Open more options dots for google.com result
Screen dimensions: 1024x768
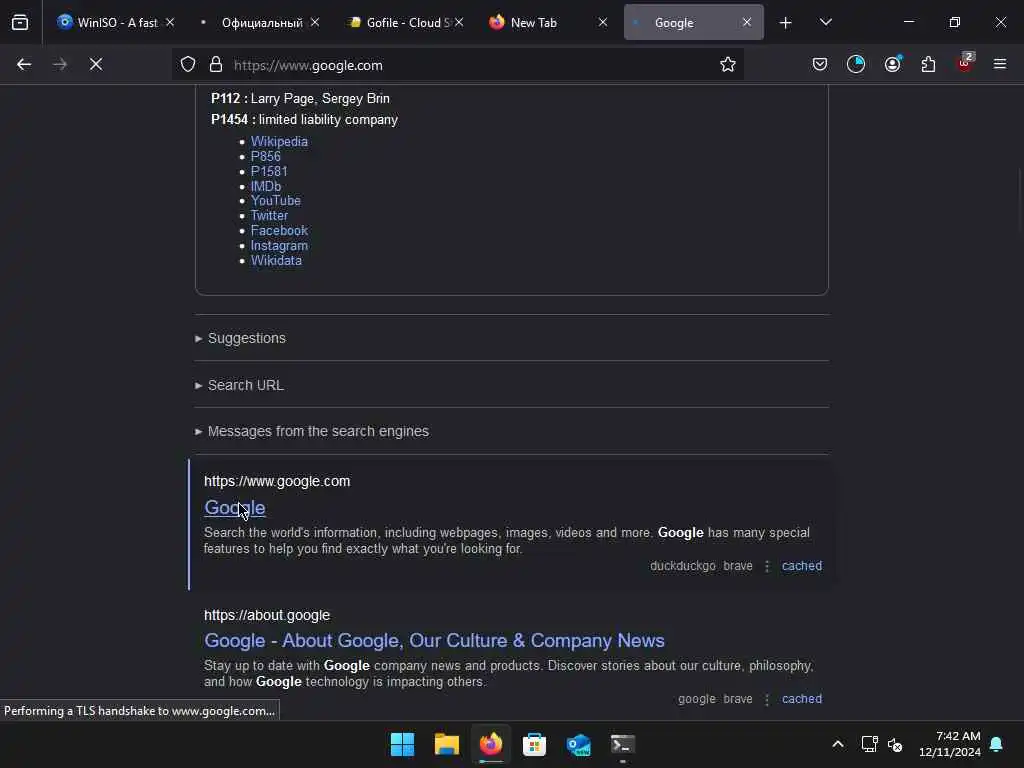pyautogui.click(x=767, y=566)
